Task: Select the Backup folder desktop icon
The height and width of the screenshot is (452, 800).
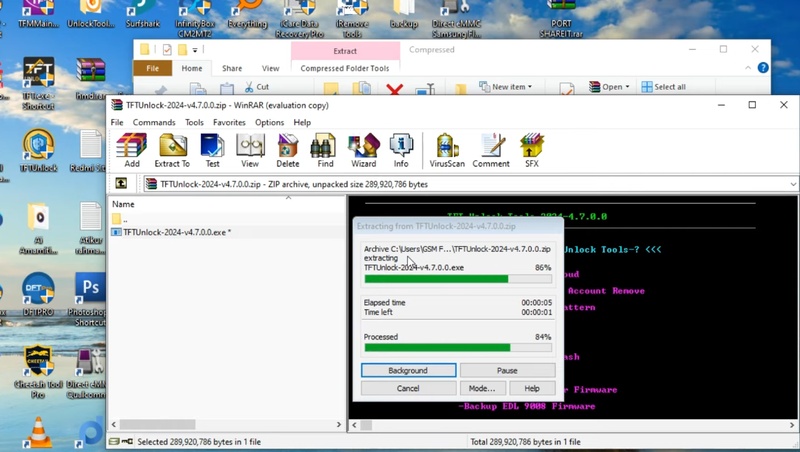Action: pos(404,14)
